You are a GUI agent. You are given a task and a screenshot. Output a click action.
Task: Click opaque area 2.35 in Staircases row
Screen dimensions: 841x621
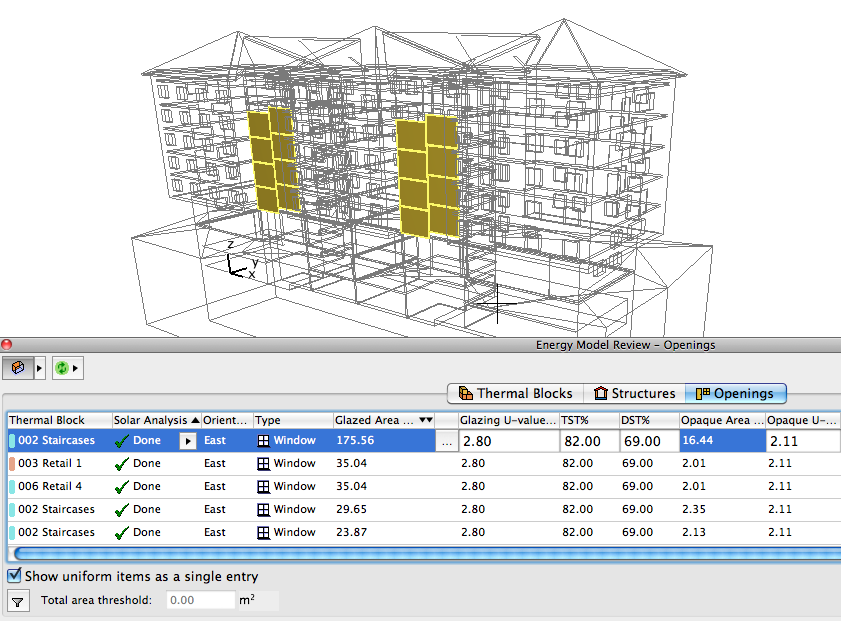694,509
